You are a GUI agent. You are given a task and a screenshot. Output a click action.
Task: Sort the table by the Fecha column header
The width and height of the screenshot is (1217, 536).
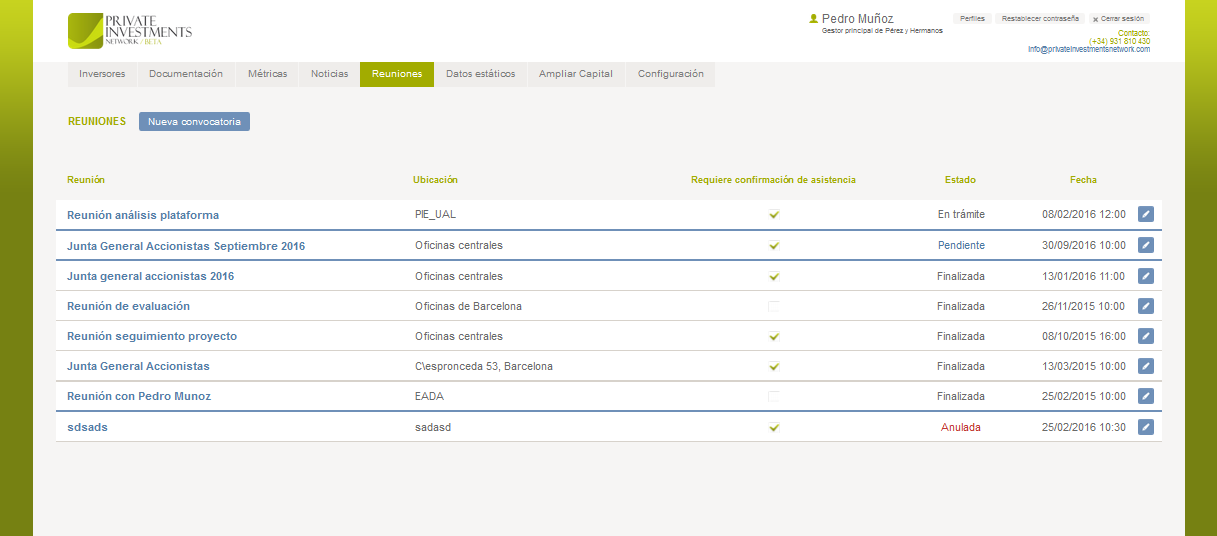tap(1083, 180)
